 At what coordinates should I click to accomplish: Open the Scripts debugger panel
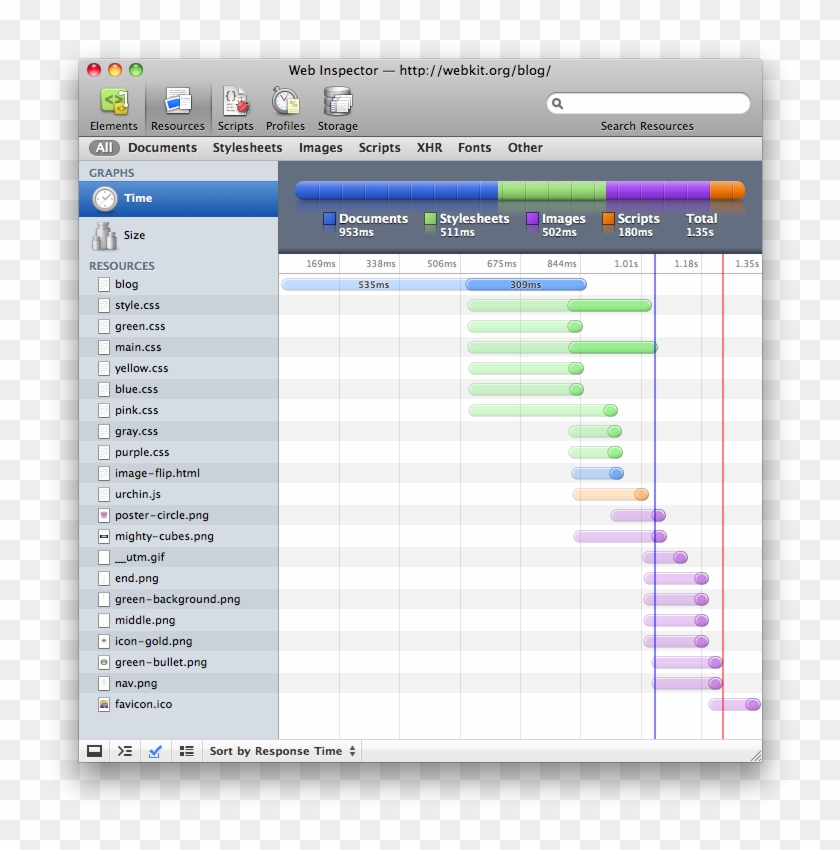pyautogui.click(x=236, y=105)
